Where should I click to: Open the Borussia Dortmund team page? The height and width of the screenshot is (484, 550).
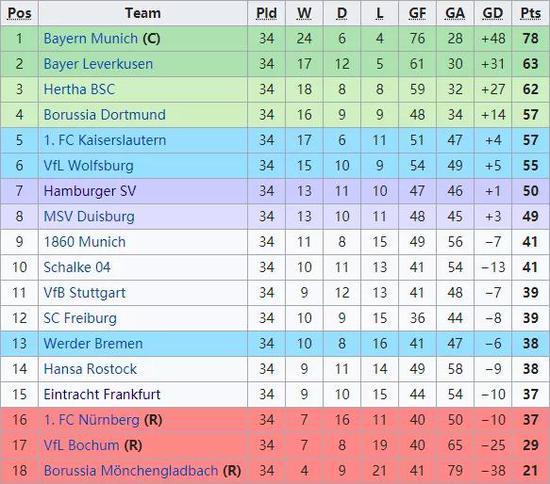coord(105,115)
